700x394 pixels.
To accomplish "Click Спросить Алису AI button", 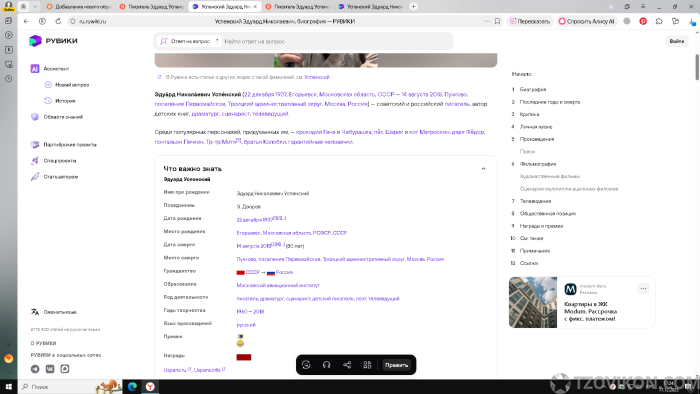I will tap(587, 21).
